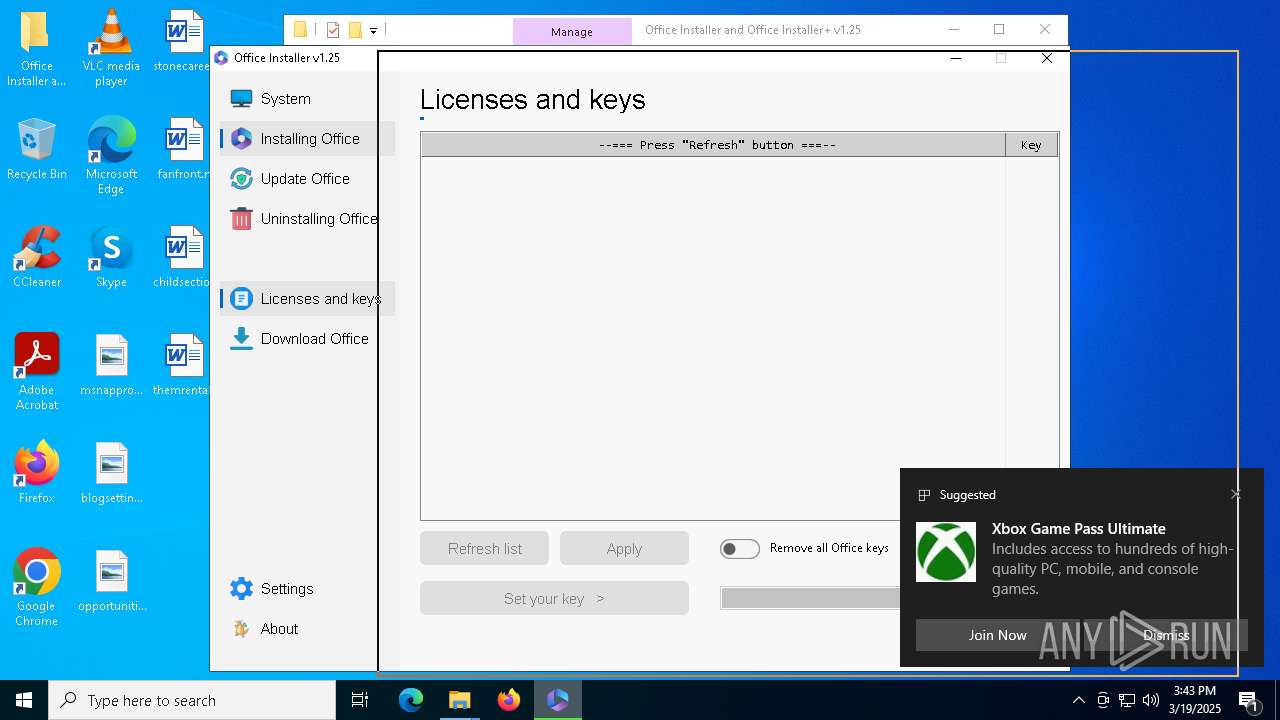Click the Xbox logo in notification
This screenshot has width=1280, height=720.
tap(946, 552)
